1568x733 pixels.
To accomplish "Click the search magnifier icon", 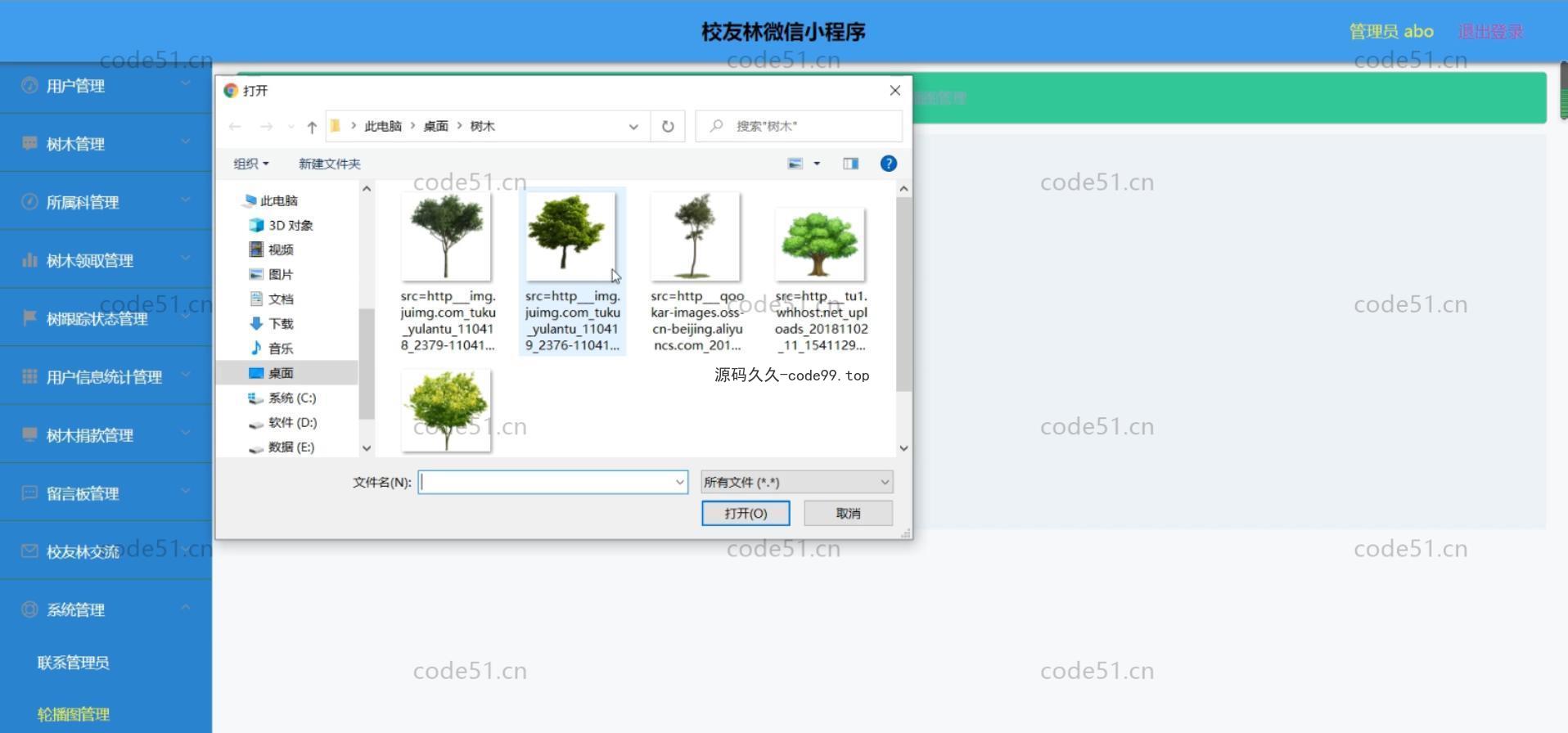I will point(716,126).
